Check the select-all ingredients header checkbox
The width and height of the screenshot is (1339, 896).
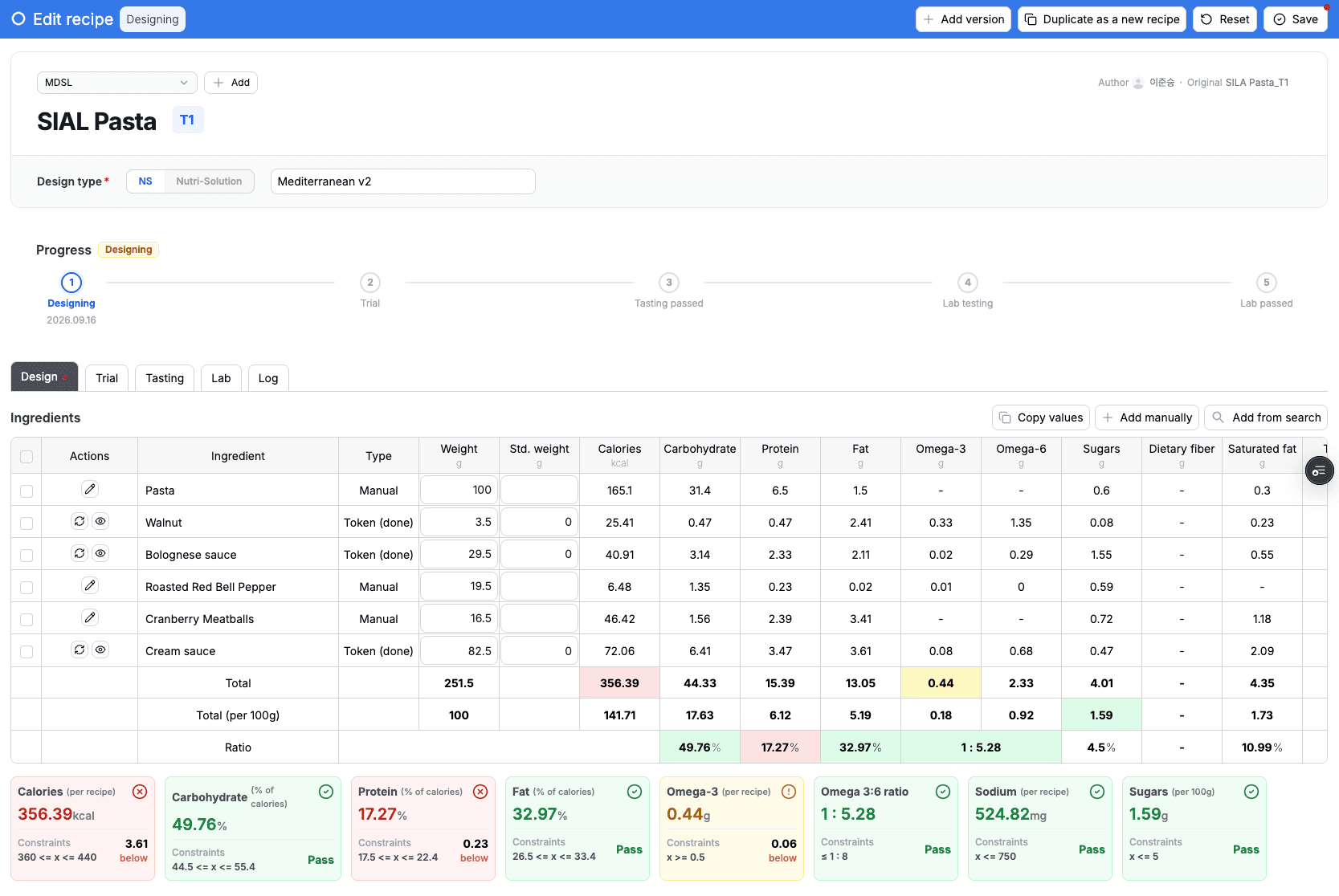(x=27, y=456)
